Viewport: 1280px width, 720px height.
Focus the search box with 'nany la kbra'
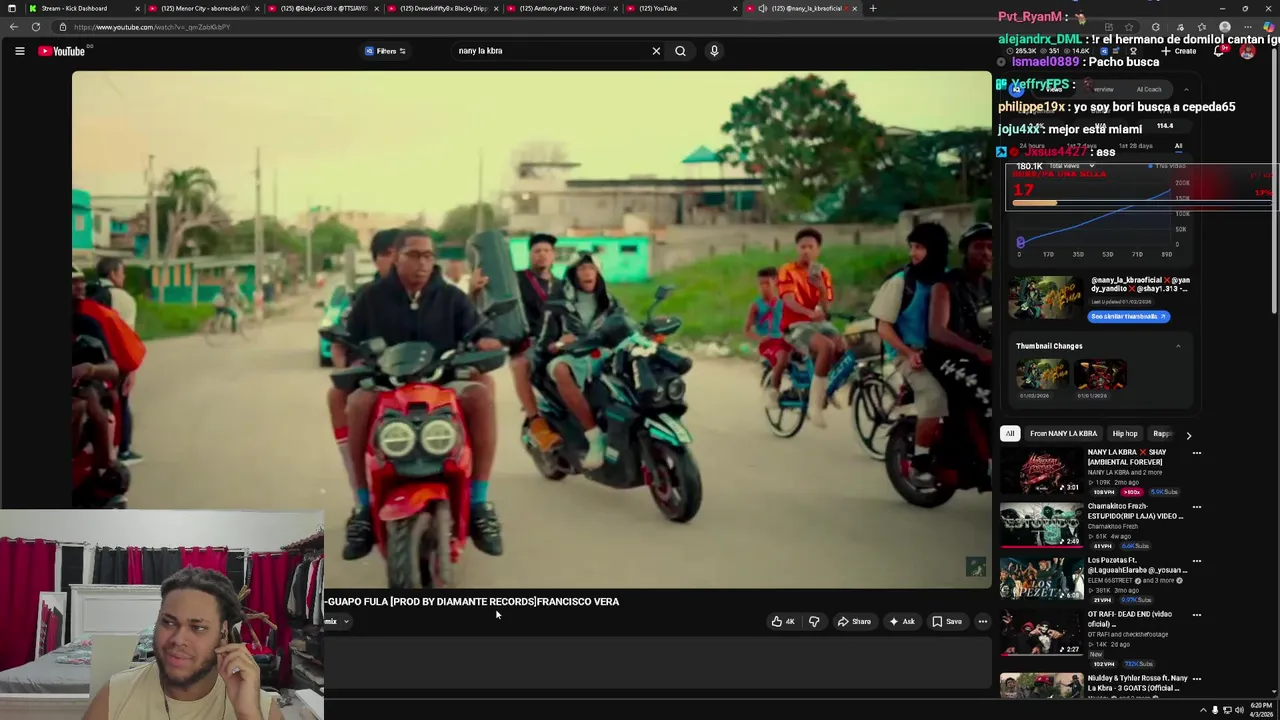click(550, 51)
